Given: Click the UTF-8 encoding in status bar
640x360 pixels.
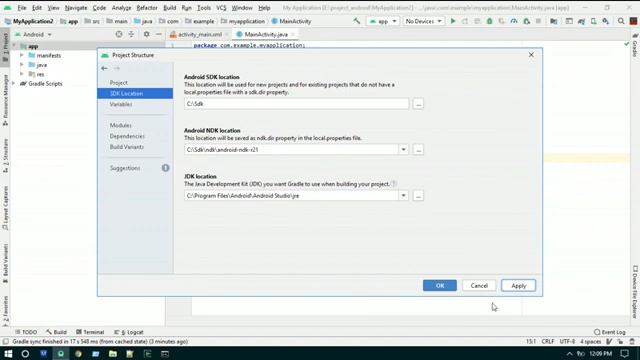Looking at the screenshot, I should 567,341.
